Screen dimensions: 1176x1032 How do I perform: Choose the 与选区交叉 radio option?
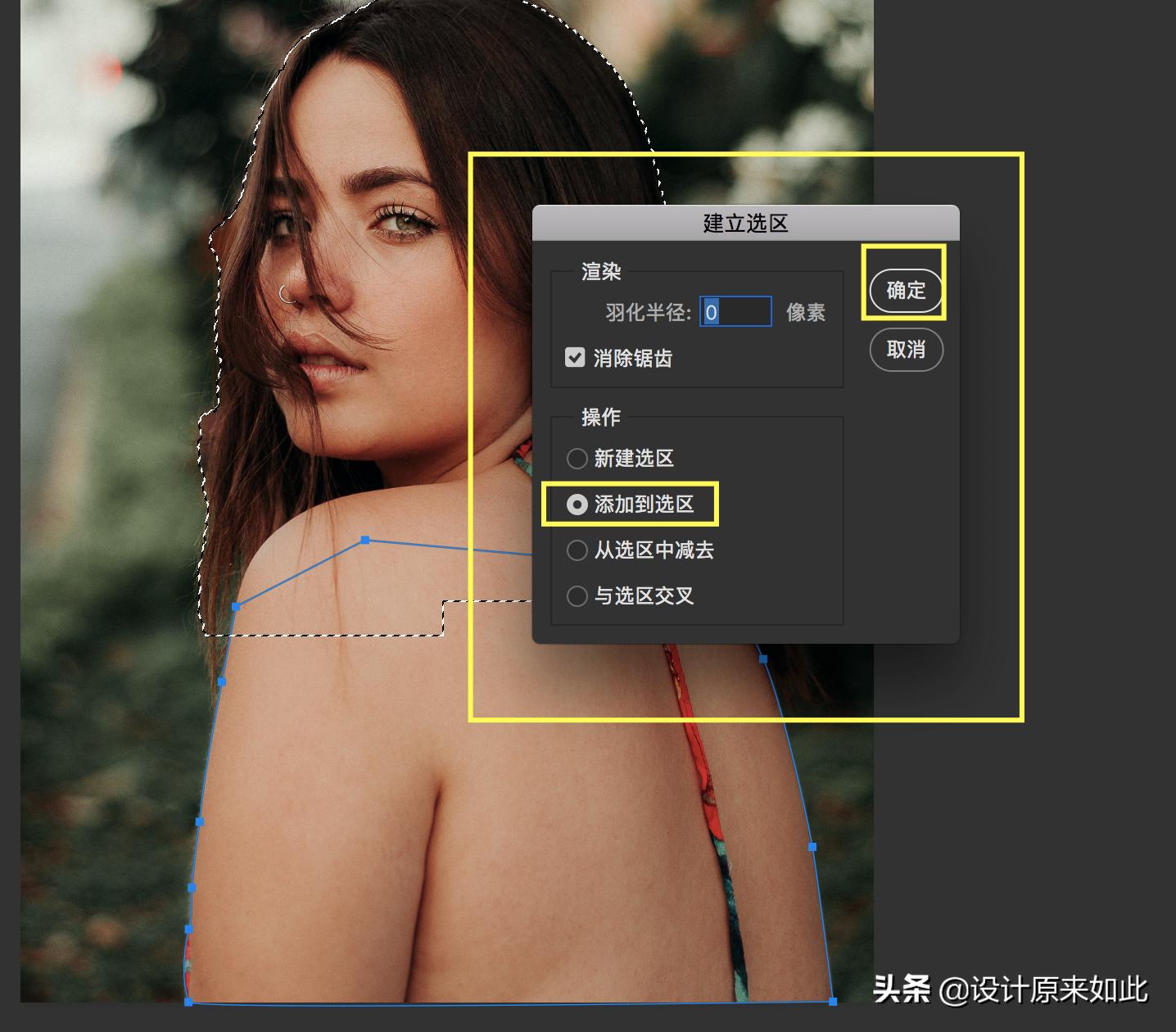click(x=577, y=595)
